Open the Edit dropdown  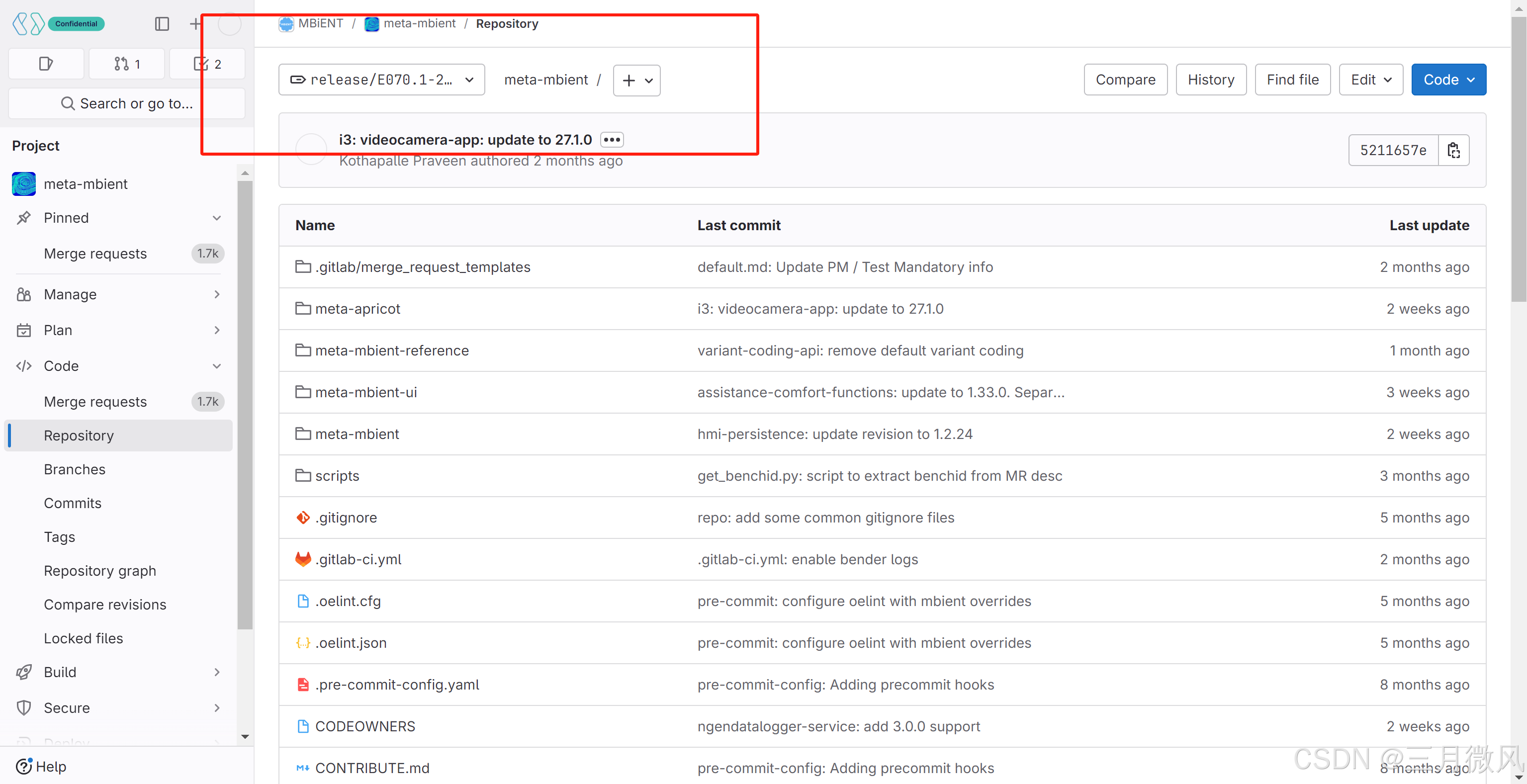tap(1370, 80)
